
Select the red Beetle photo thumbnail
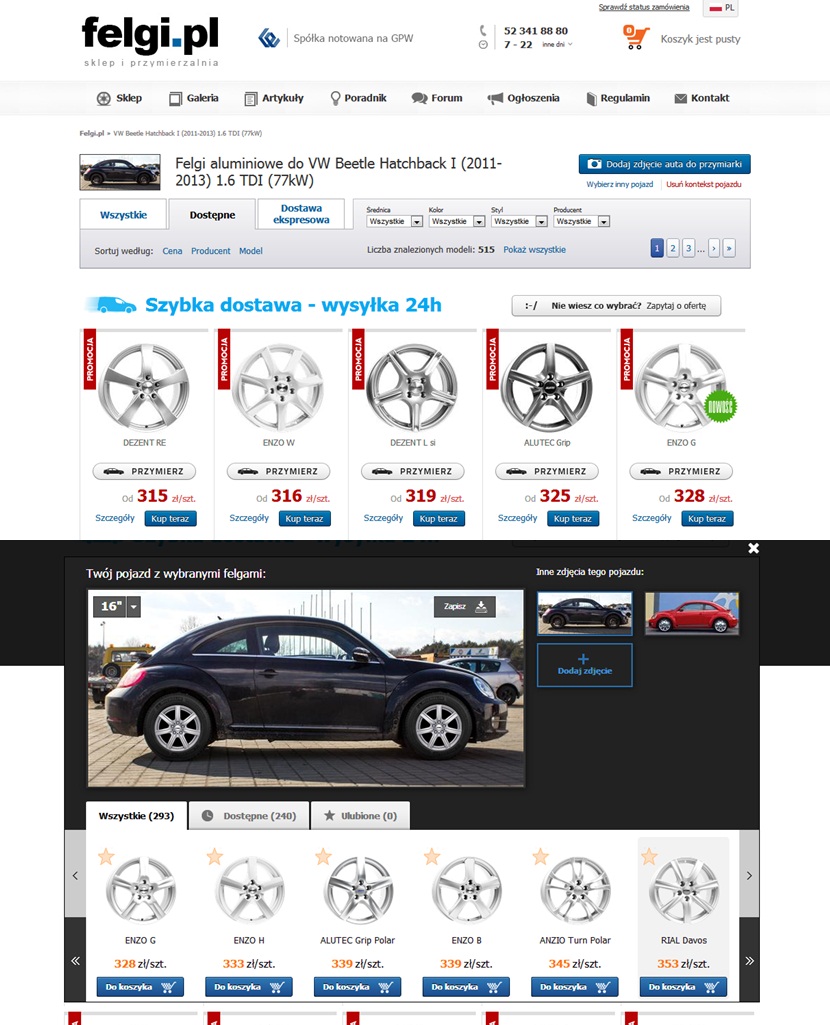click(691, 613)
